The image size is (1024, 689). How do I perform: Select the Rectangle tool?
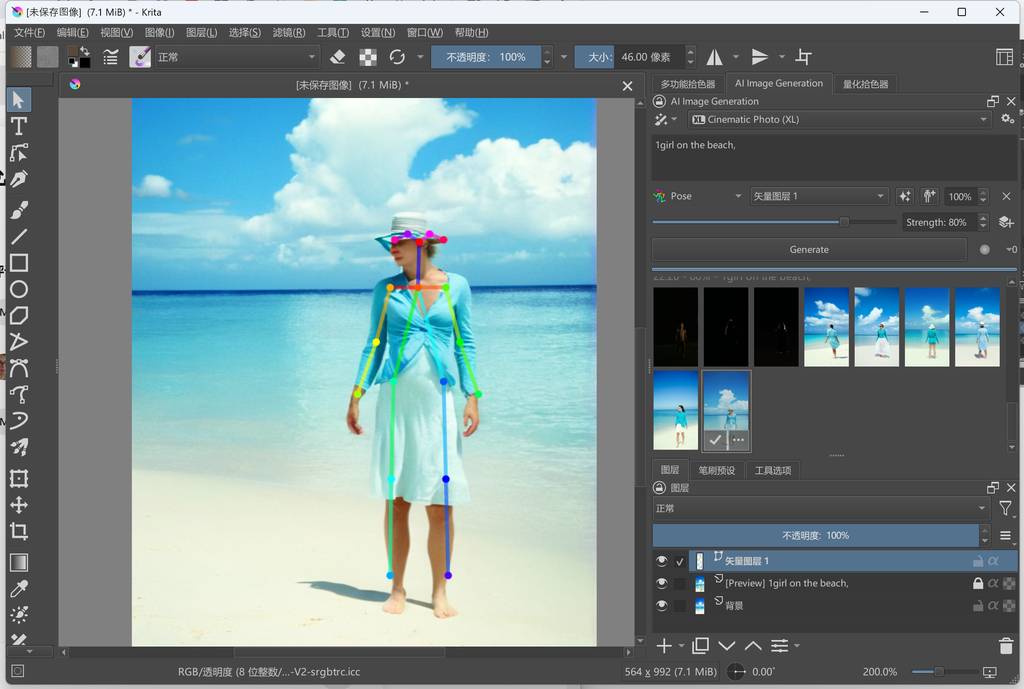click(x=18, y=263)
